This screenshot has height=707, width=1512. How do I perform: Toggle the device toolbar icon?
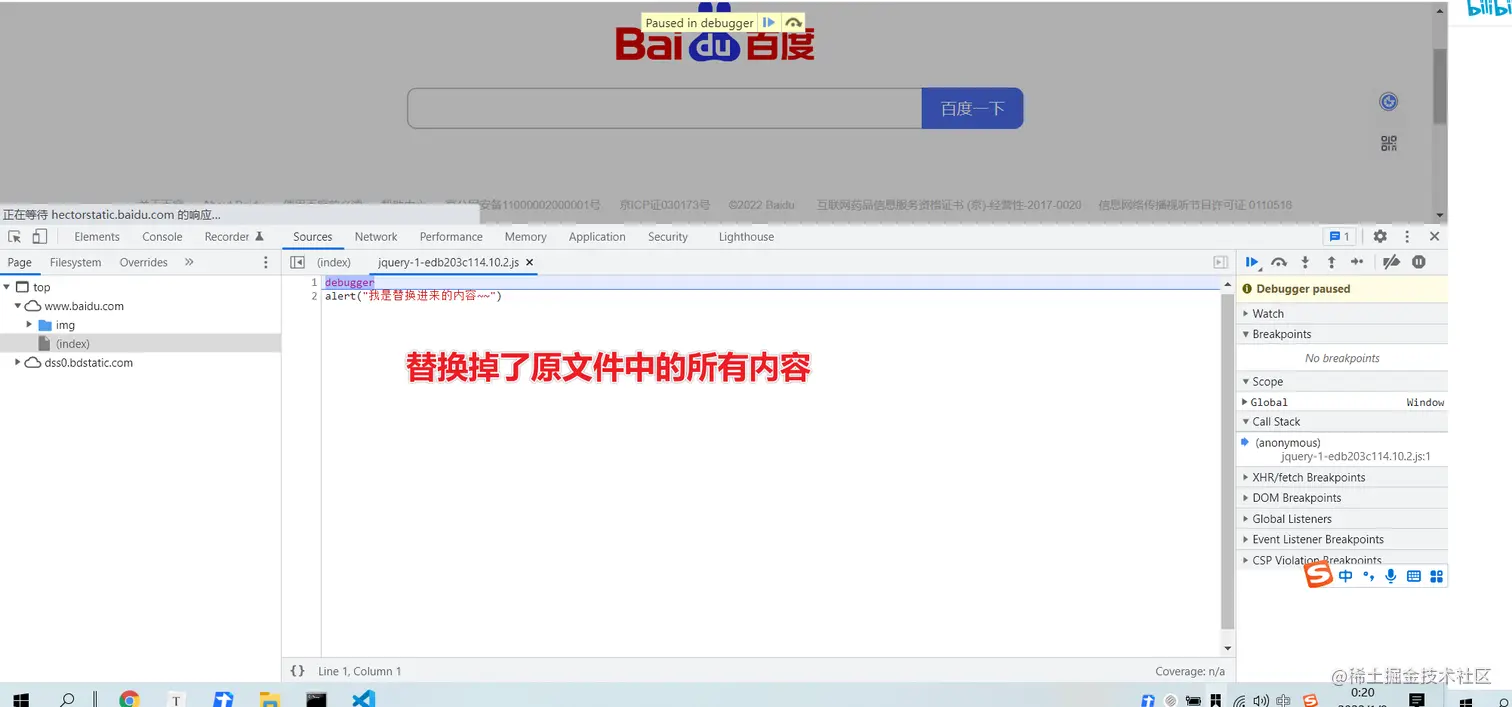click(40, 237)
